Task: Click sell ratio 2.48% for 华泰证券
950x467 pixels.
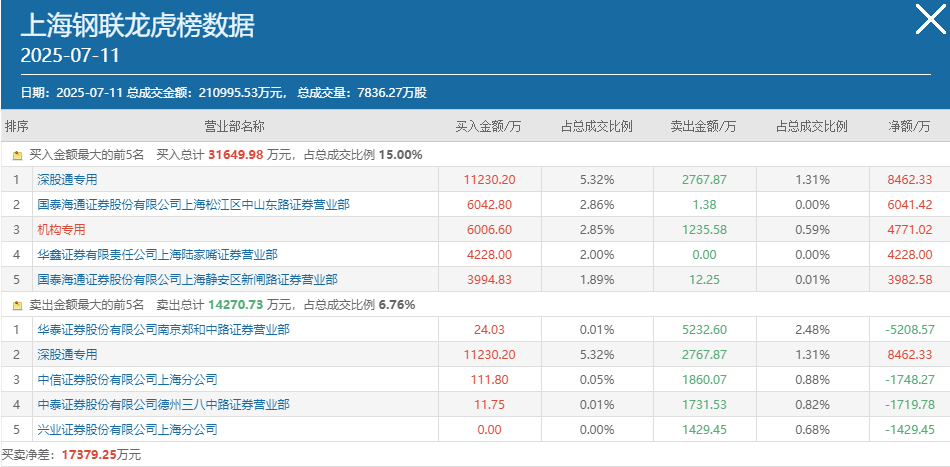Action: coord(814,330)
